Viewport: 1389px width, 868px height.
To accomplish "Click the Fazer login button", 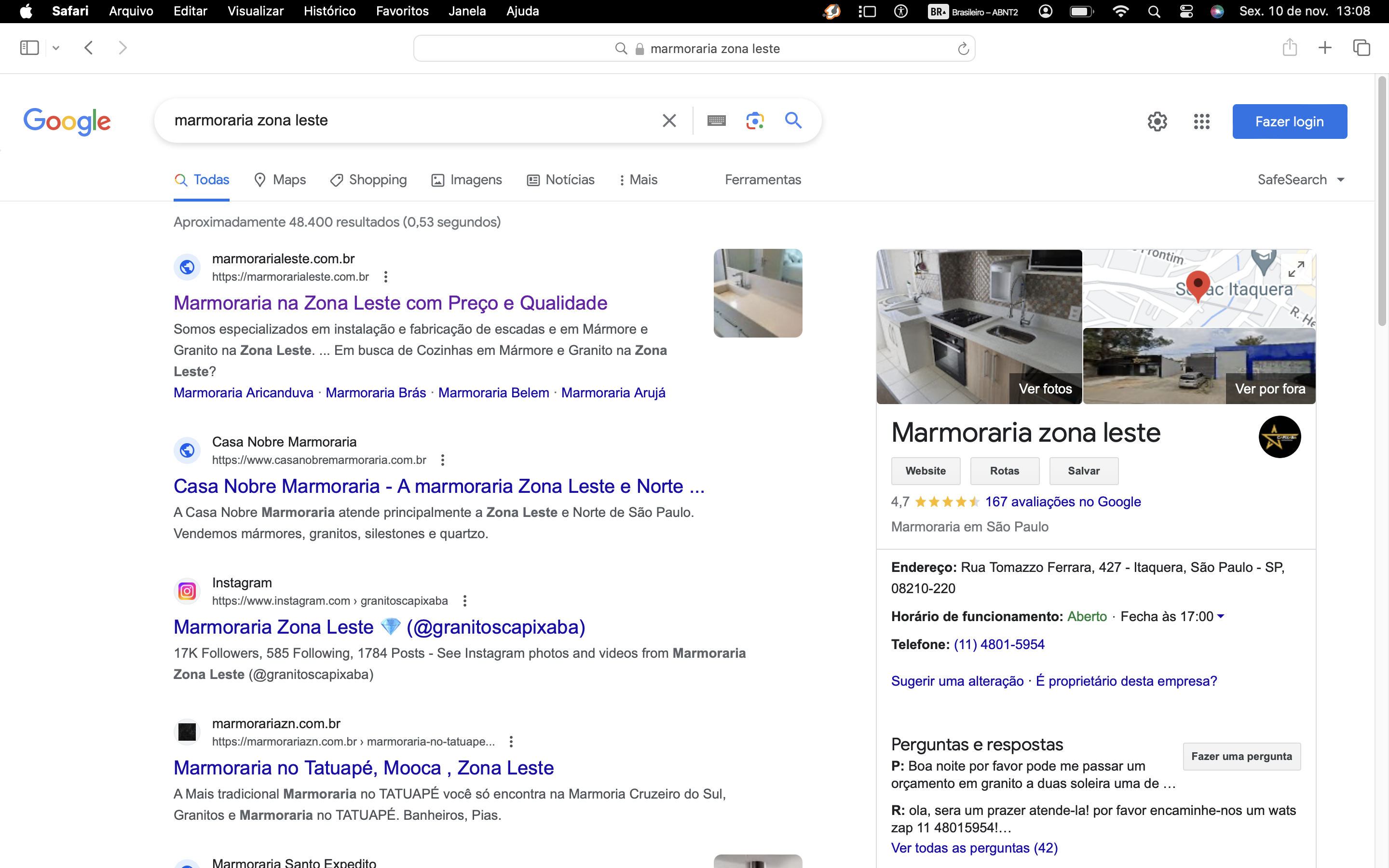I will click(1290, 122).
